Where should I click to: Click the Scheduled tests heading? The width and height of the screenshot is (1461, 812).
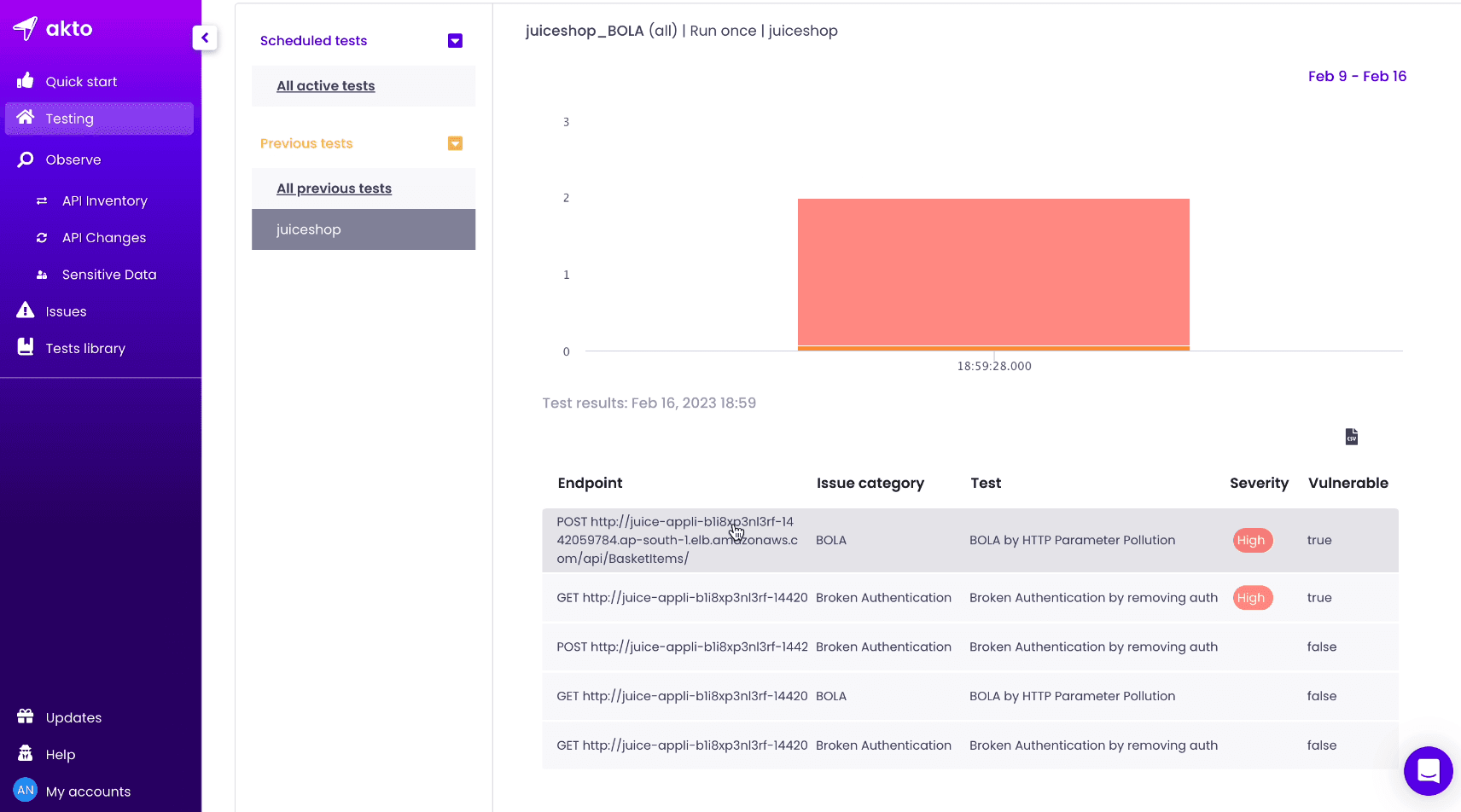click(313, 41)
